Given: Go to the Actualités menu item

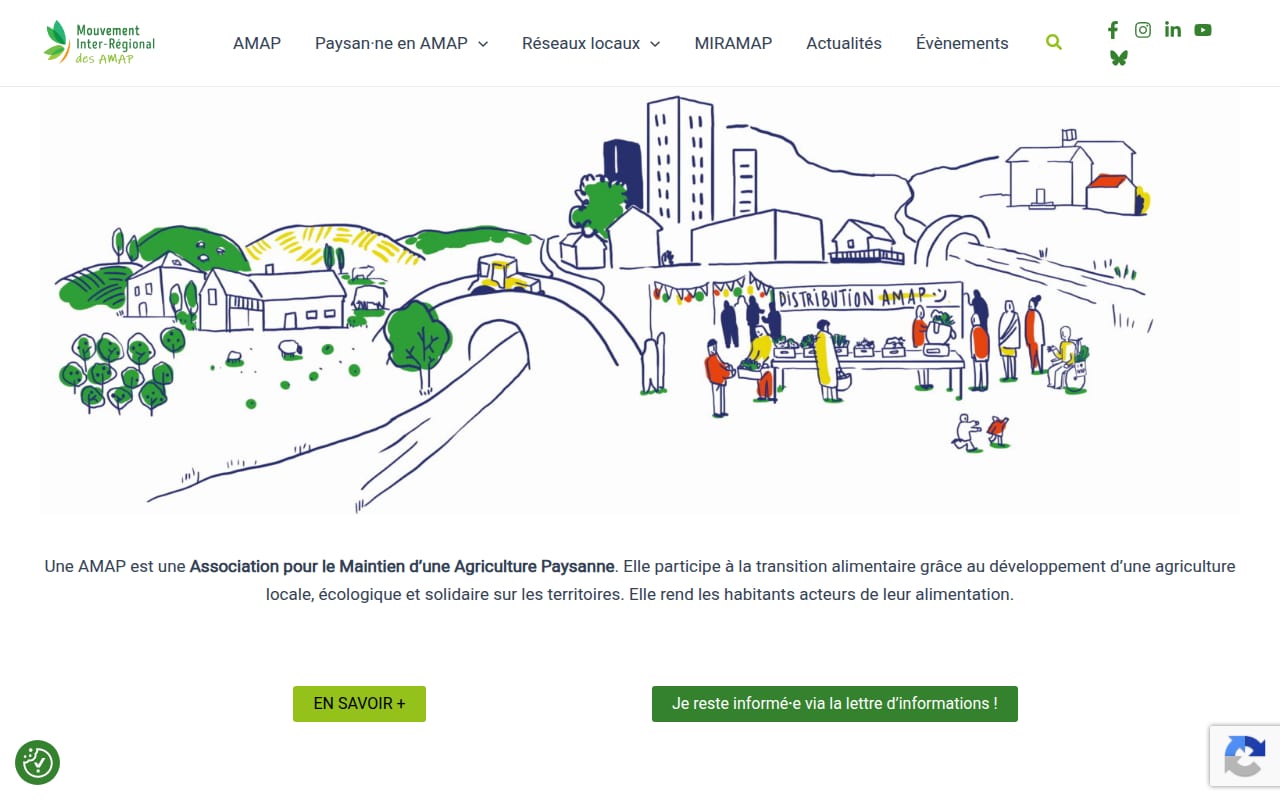Looking at the screenshot, I should [844, 43].
